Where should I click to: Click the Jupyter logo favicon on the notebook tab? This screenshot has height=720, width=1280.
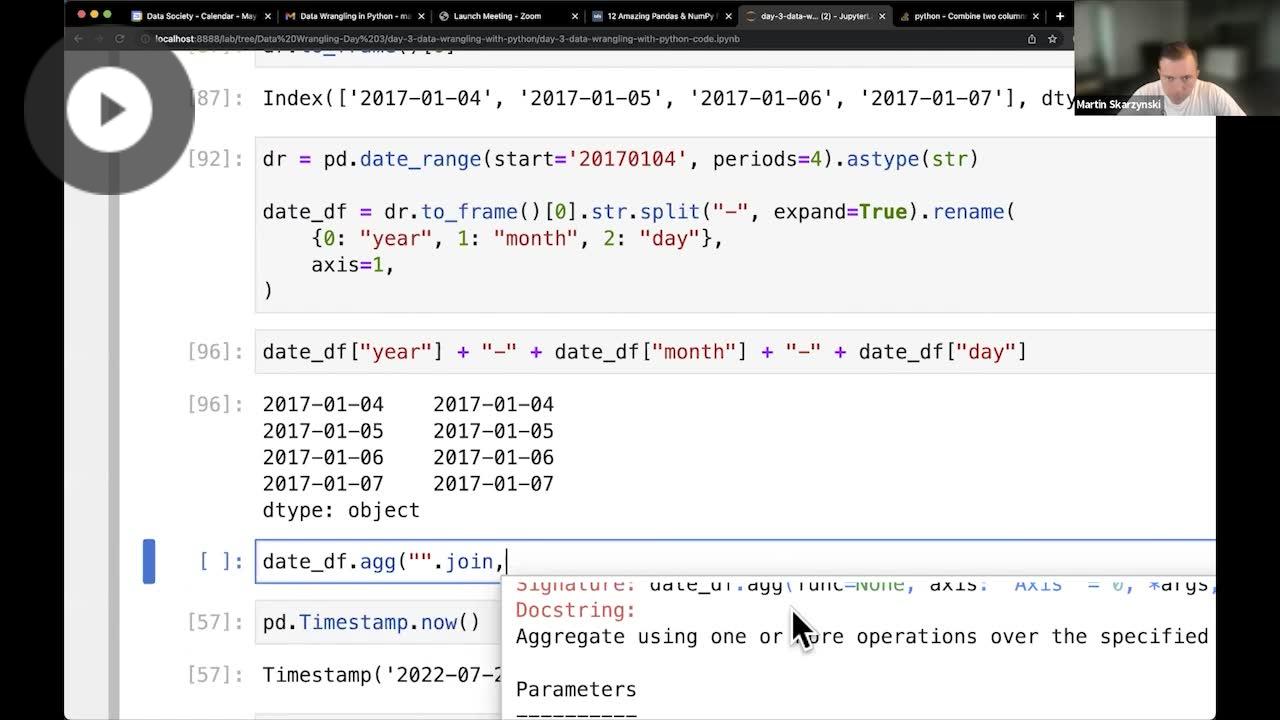tap(750, 16)
